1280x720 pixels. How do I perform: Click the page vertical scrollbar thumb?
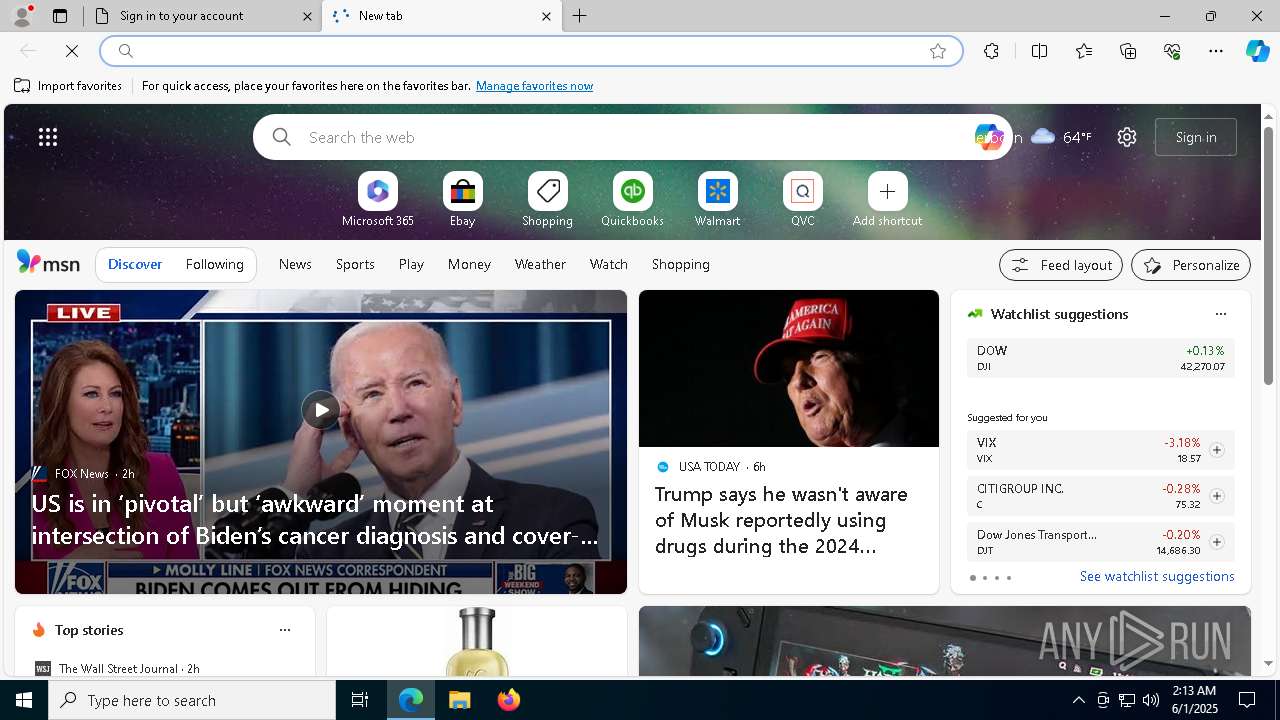[x=1268, y=255]
